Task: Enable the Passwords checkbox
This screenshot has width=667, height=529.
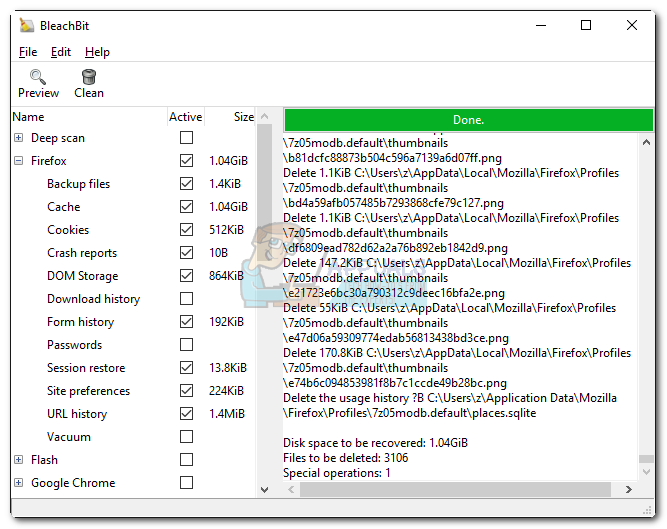Action: click(x=186, y=344)
